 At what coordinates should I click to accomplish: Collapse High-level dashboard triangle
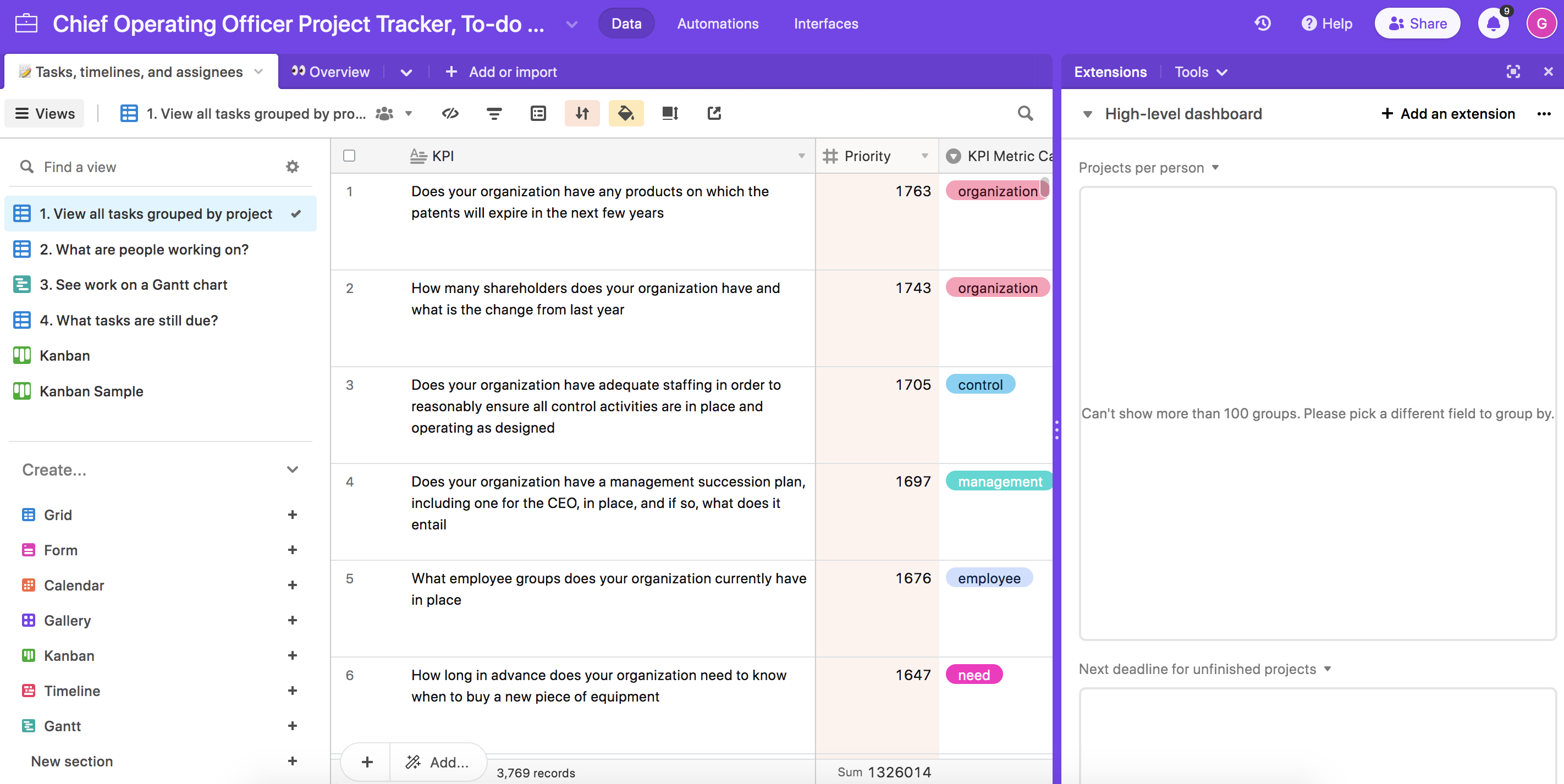1088,114
